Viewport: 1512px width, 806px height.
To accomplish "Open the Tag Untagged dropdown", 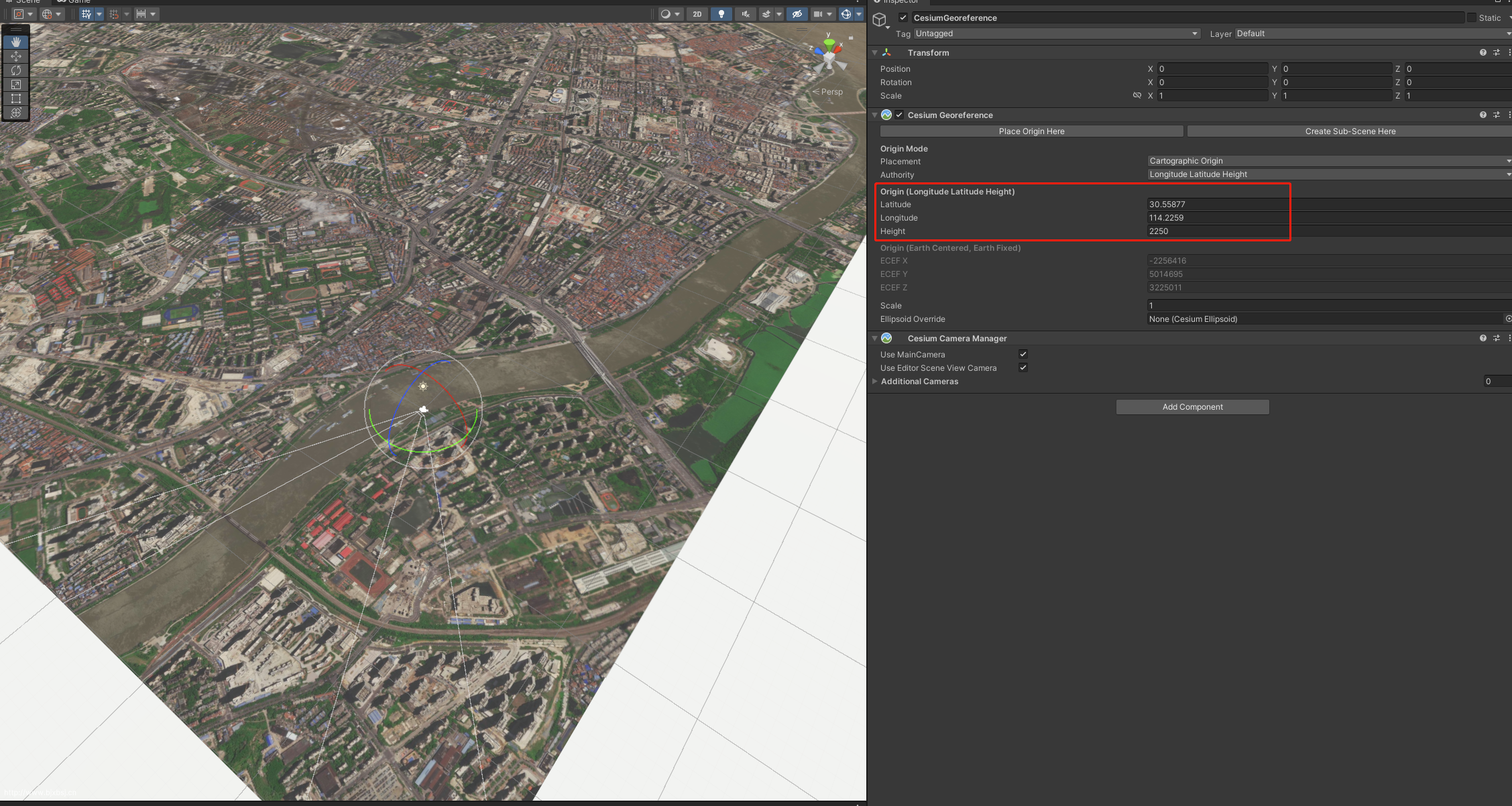I will coord(1057,34).
